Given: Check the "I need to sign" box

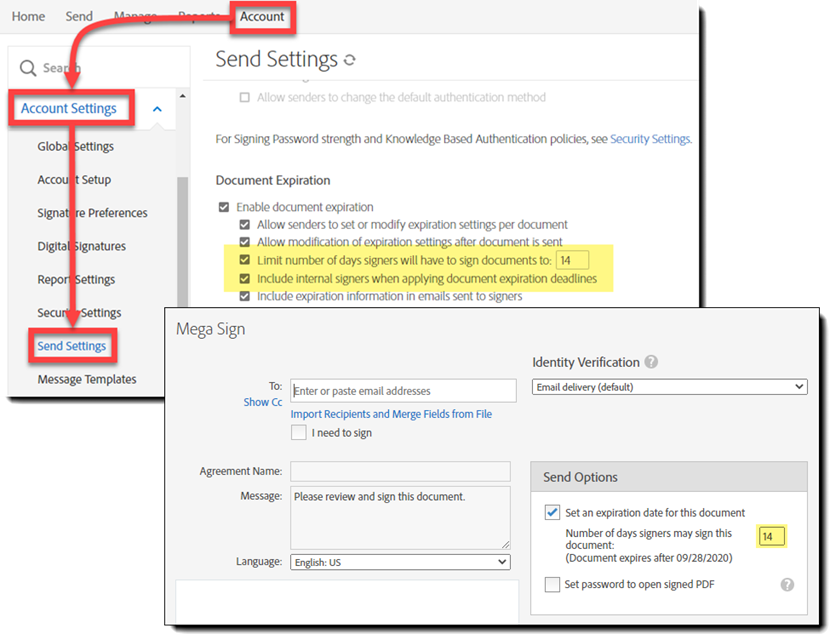Looking at the screenshot, I should pyautogui.click(x=298, y=432).
